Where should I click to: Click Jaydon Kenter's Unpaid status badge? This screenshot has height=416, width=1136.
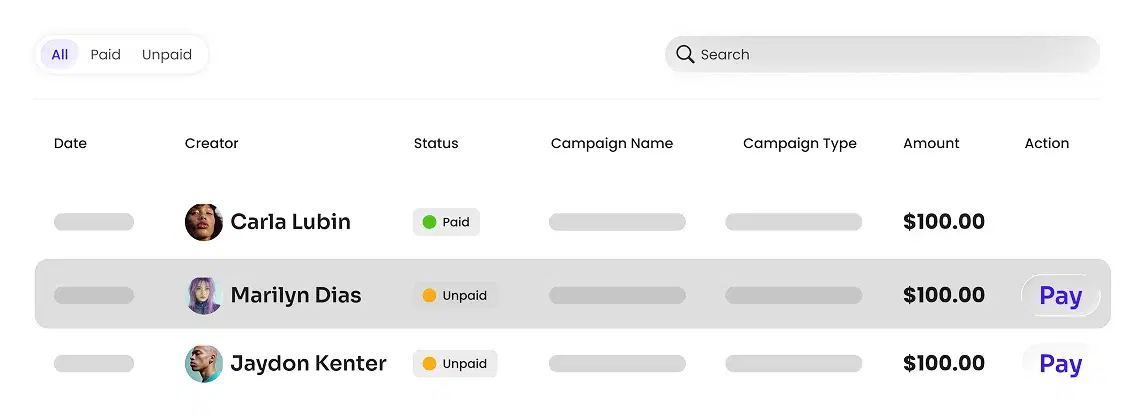455,364
